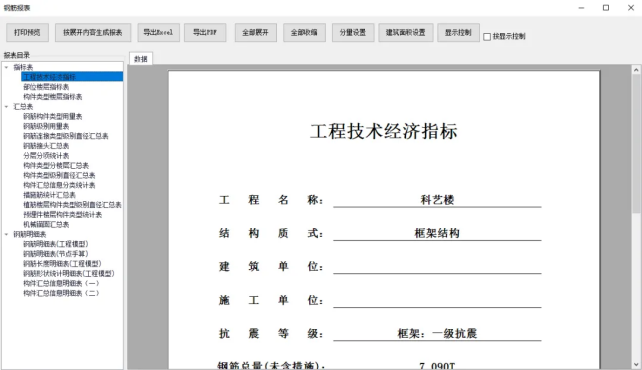Image resolution: width=642 pixels, height=370 pixels.
Task: Export the report with 导出PDF
Action: point(205,32)
